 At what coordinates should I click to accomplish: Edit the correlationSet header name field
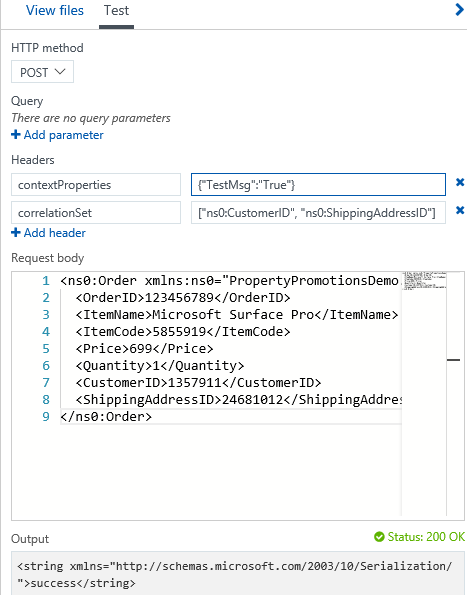(96, 213)
